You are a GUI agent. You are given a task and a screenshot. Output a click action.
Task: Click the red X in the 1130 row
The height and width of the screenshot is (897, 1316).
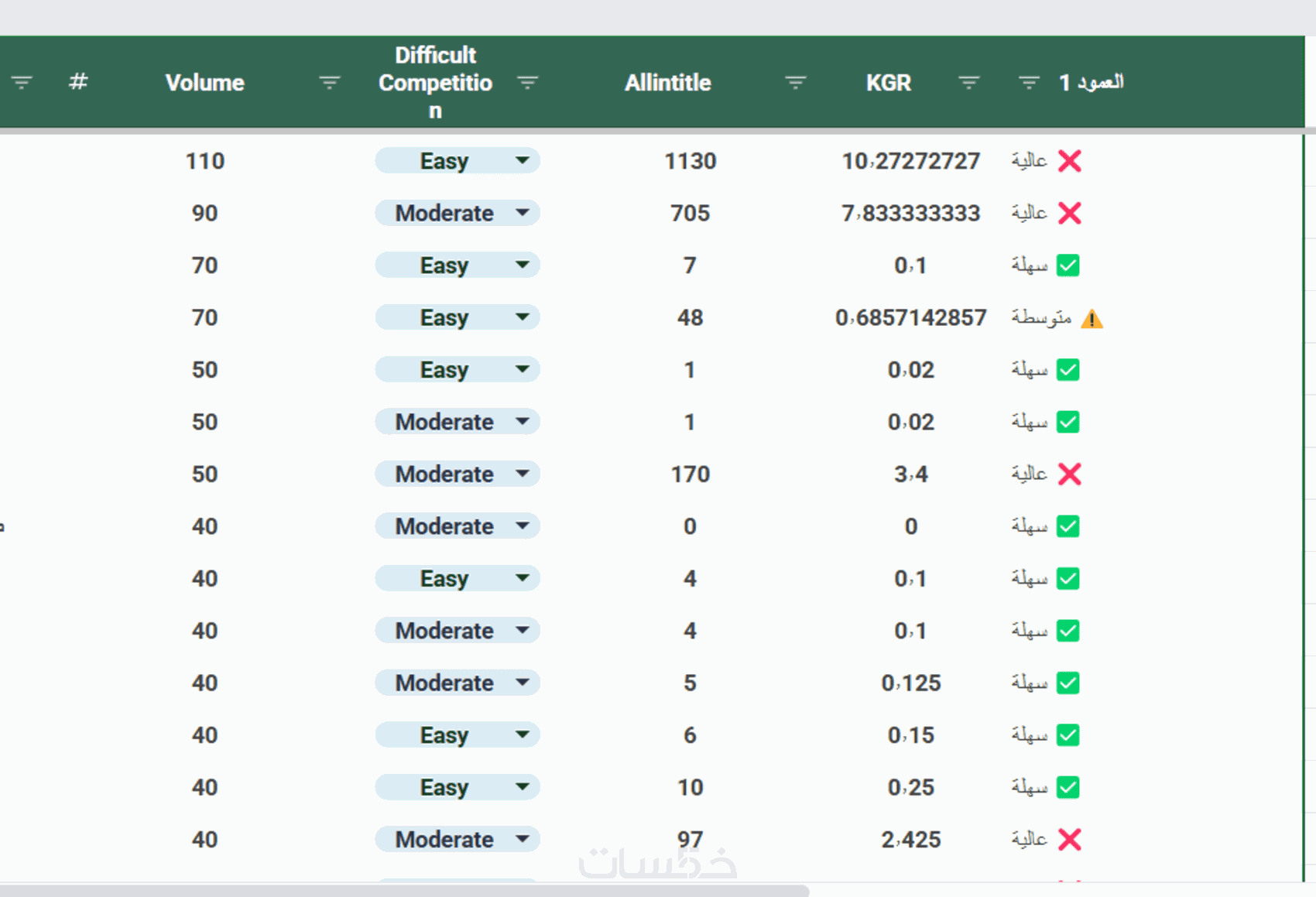[x=1069, y=161]
